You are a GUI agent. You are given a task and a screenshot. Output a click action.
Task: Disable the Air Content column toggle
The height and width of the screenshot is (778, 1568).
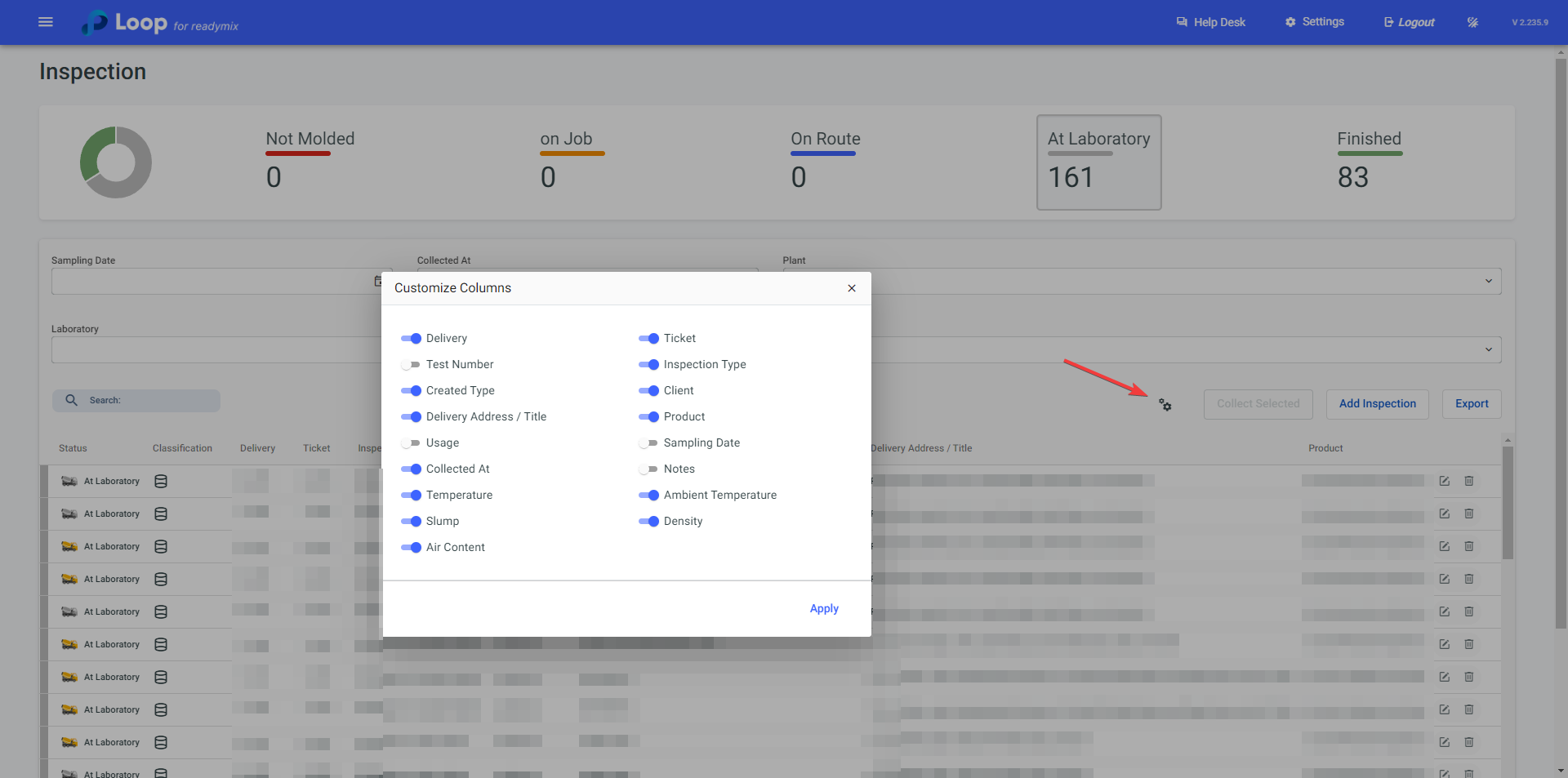411,547
